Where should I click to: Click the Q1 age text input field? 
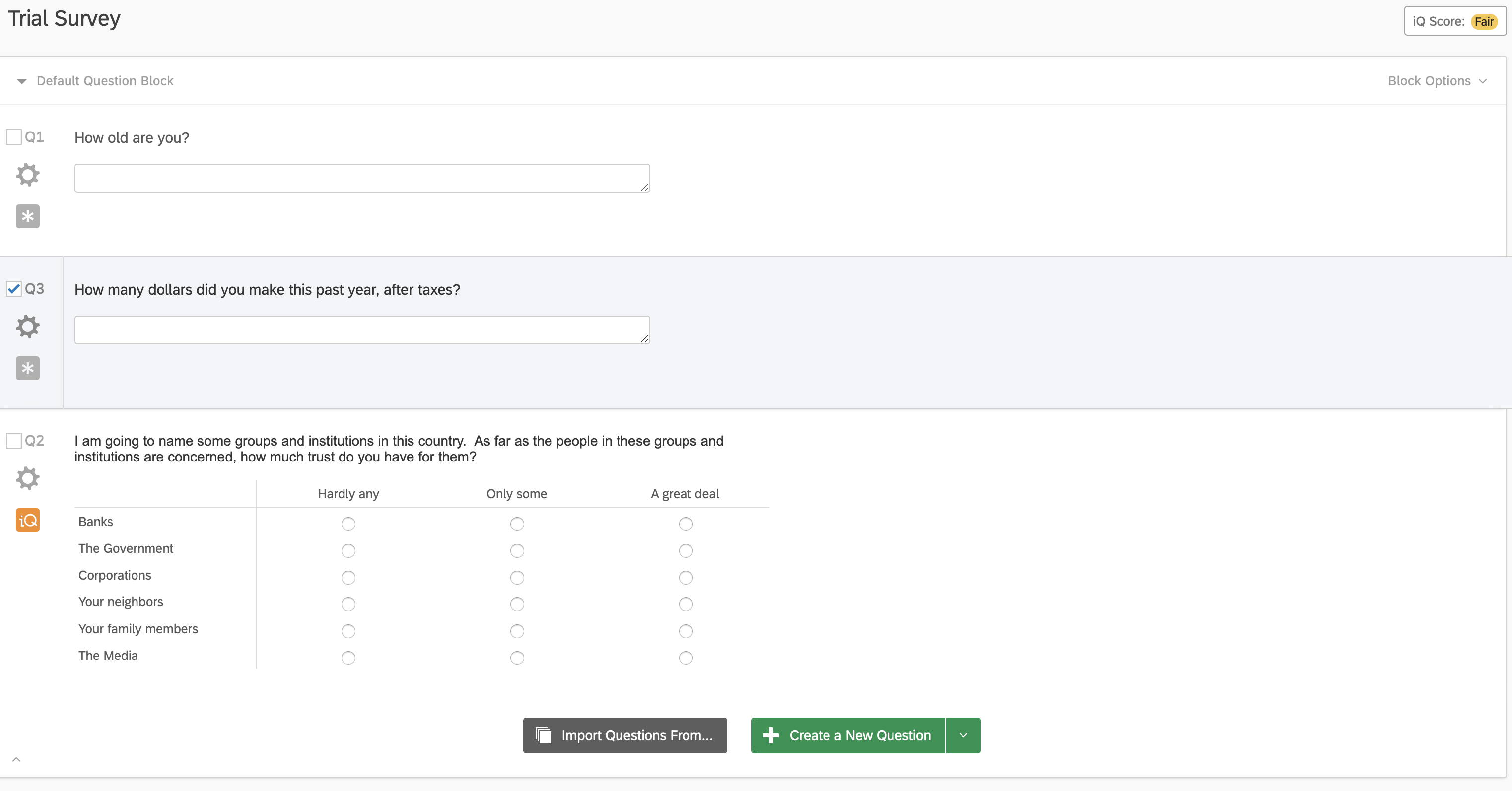pos(361,178)
